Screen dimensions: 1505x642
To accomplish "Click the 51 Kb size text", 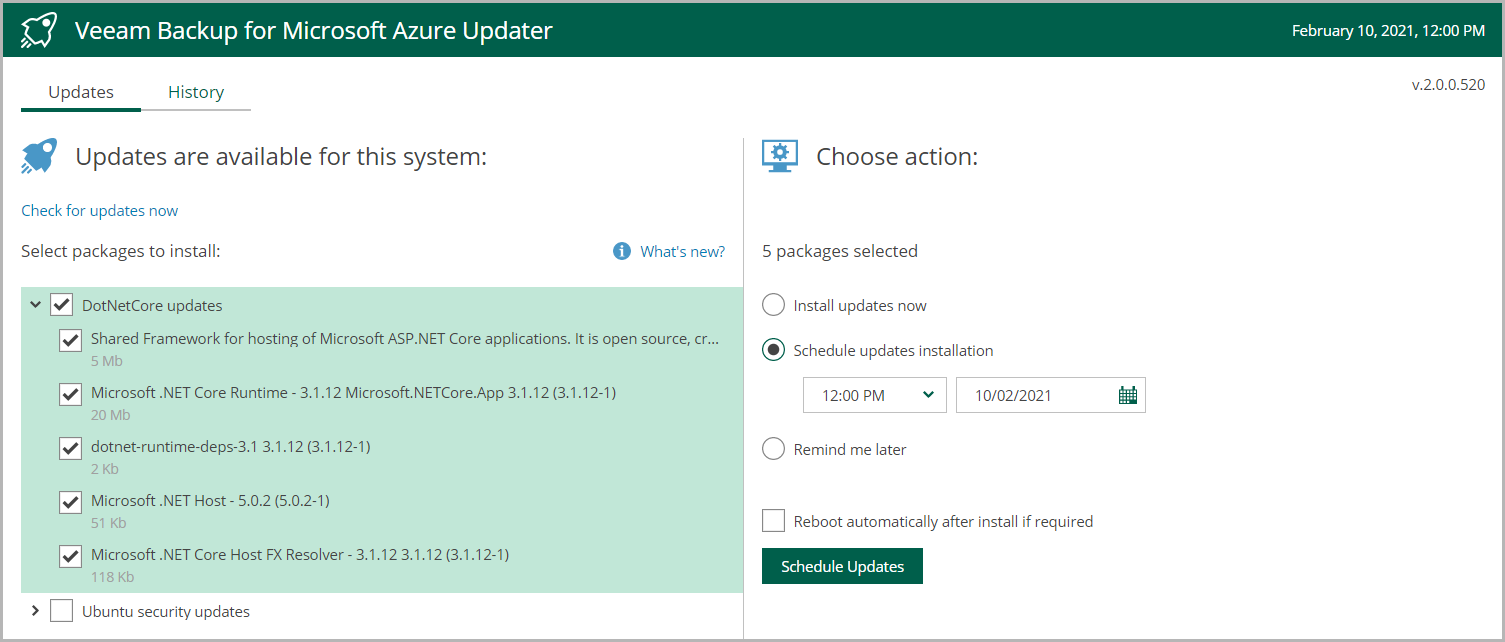I will tap(108, 523).
